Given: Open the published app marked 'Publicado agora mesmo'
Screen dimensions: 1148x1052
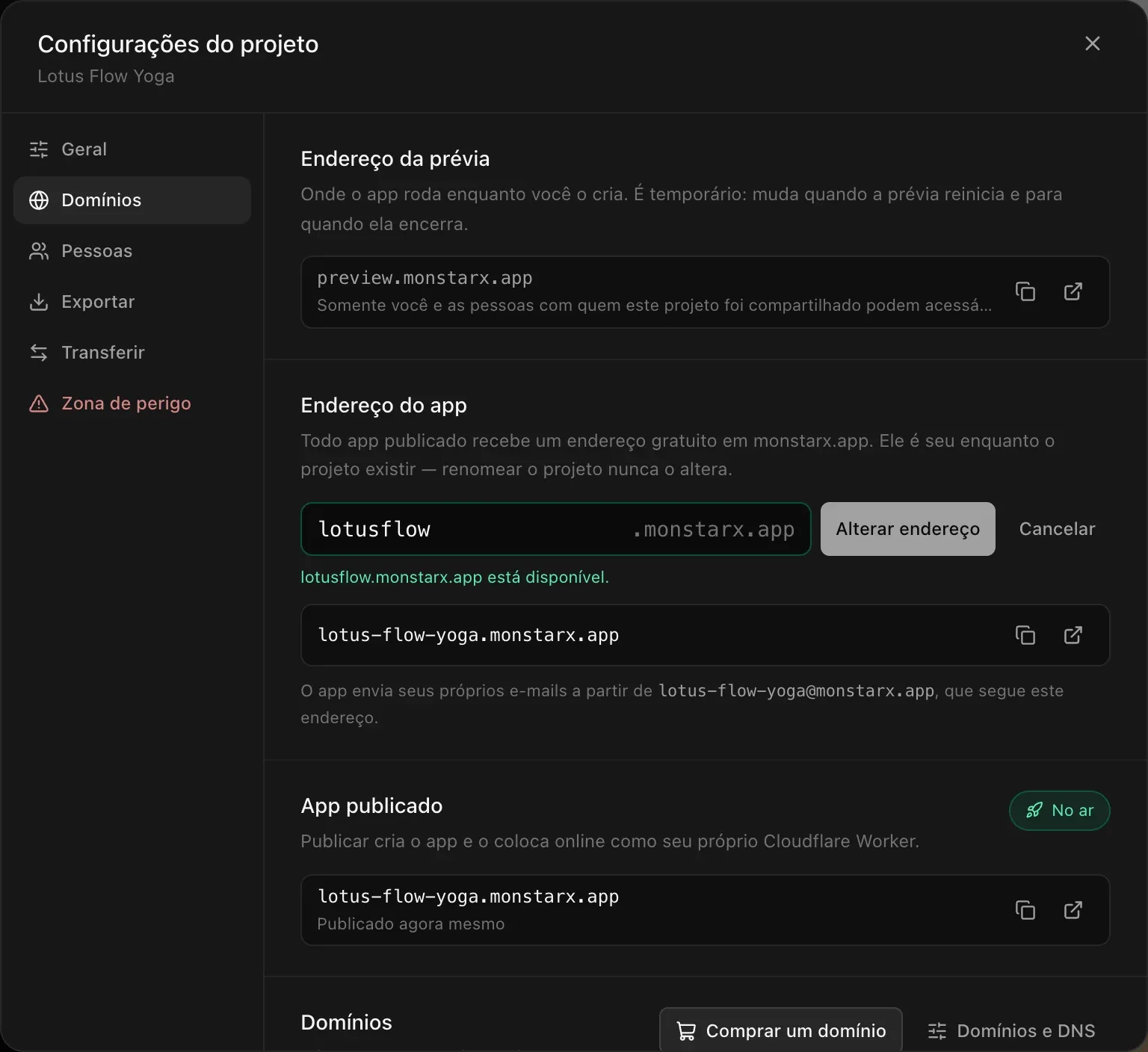Looking at the screenshot, I should pos(1073,910).
